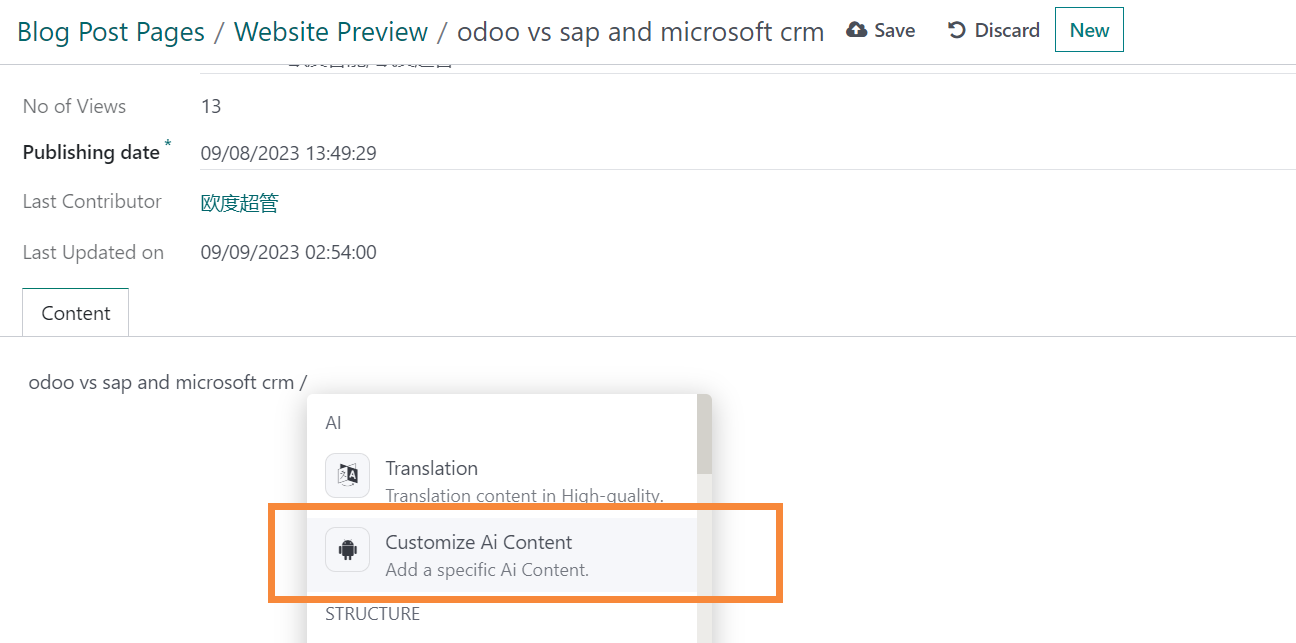Click the Last Contributor label
The height and width of the screenshot is (643, 1296).
click(x=92, y=201)
